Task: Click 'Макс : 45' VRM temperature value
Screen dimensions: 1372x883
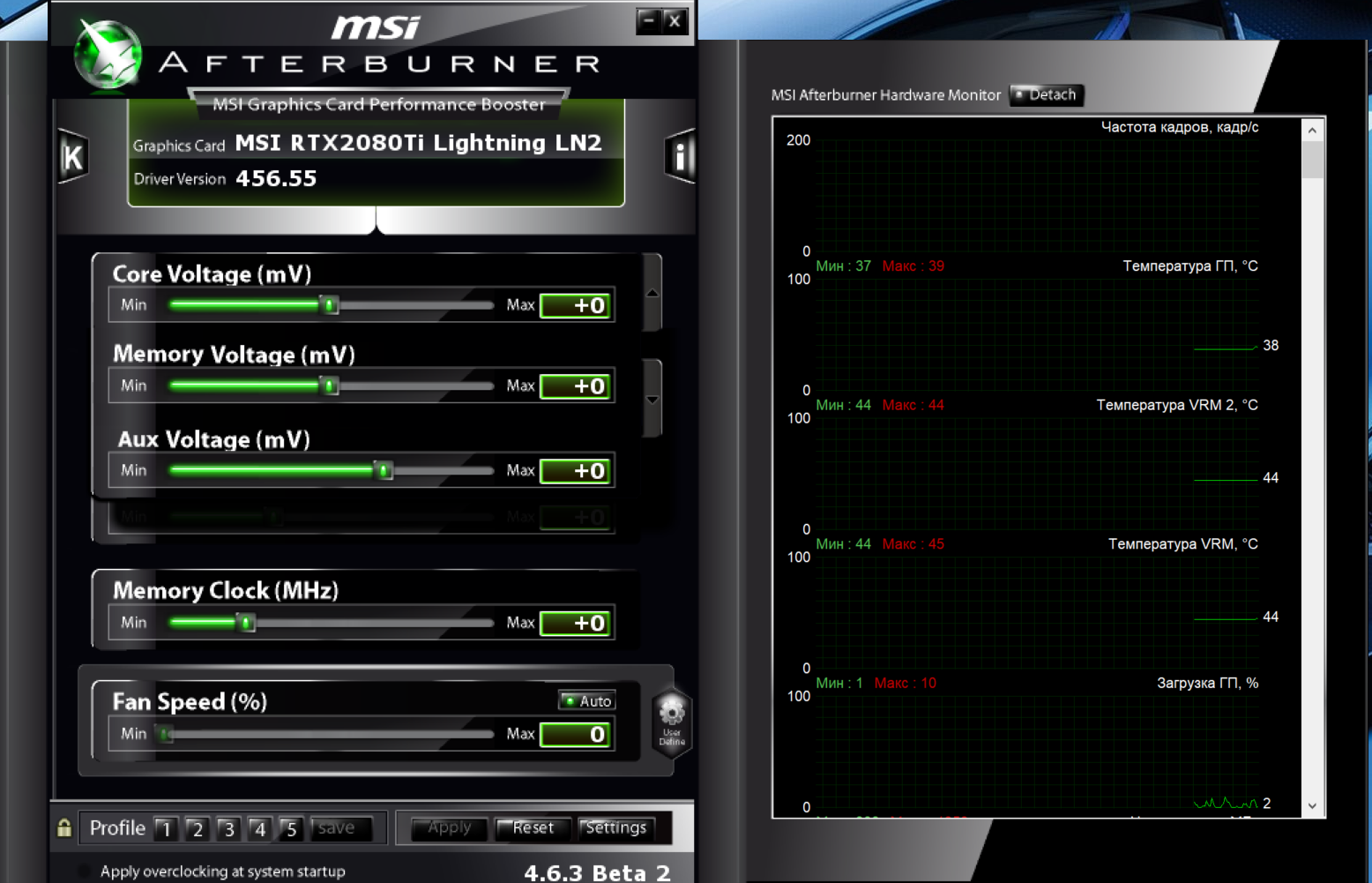Action: click(x=913, y=543)
